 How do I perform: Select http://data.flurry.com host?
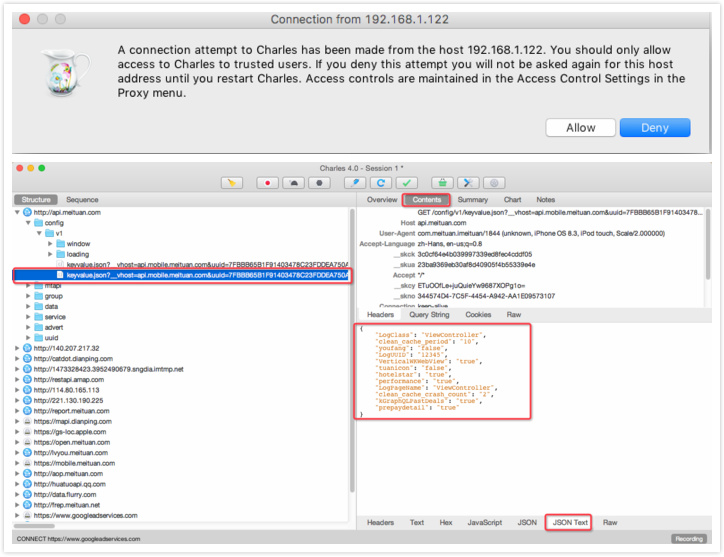65,495
